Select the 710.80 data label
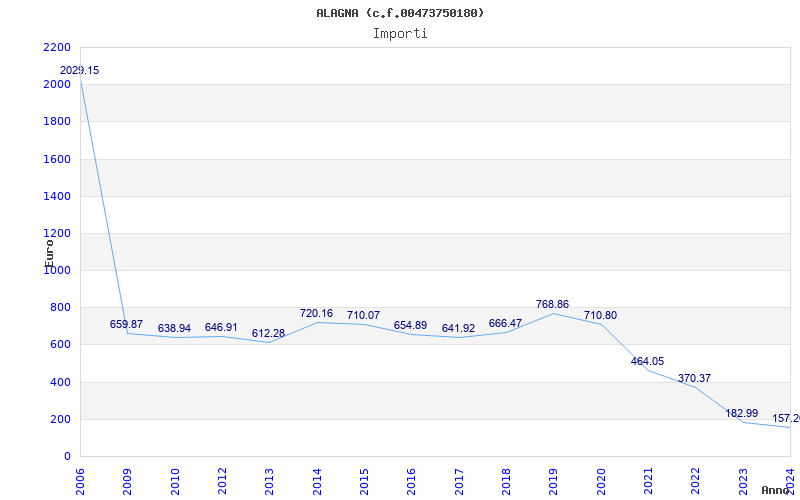Screen dimensions: 800x500 (x=601, y=316)
